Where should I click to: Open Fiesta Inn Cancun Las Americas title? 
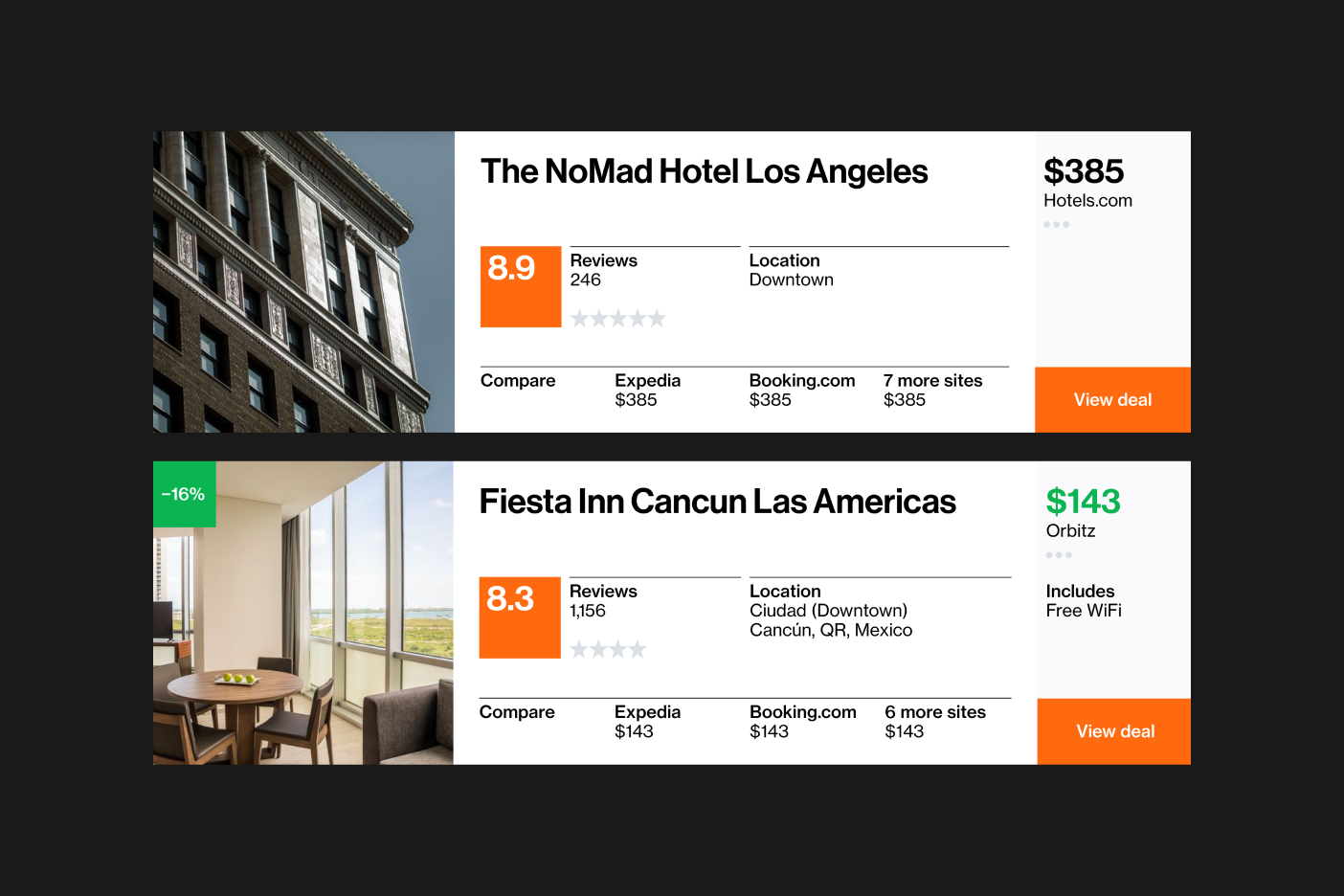pyautogui.click(x=717, y=503)
